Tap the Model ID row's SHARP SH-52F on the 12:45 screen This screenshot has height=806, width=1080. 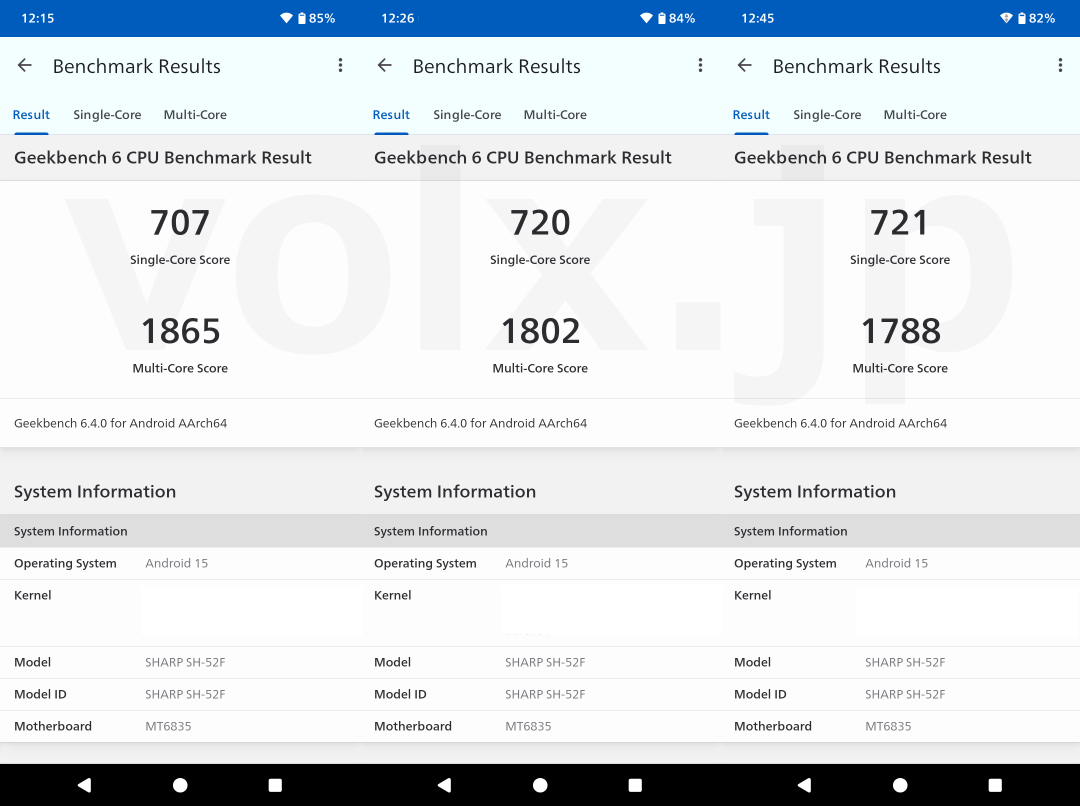click(905, 694)
